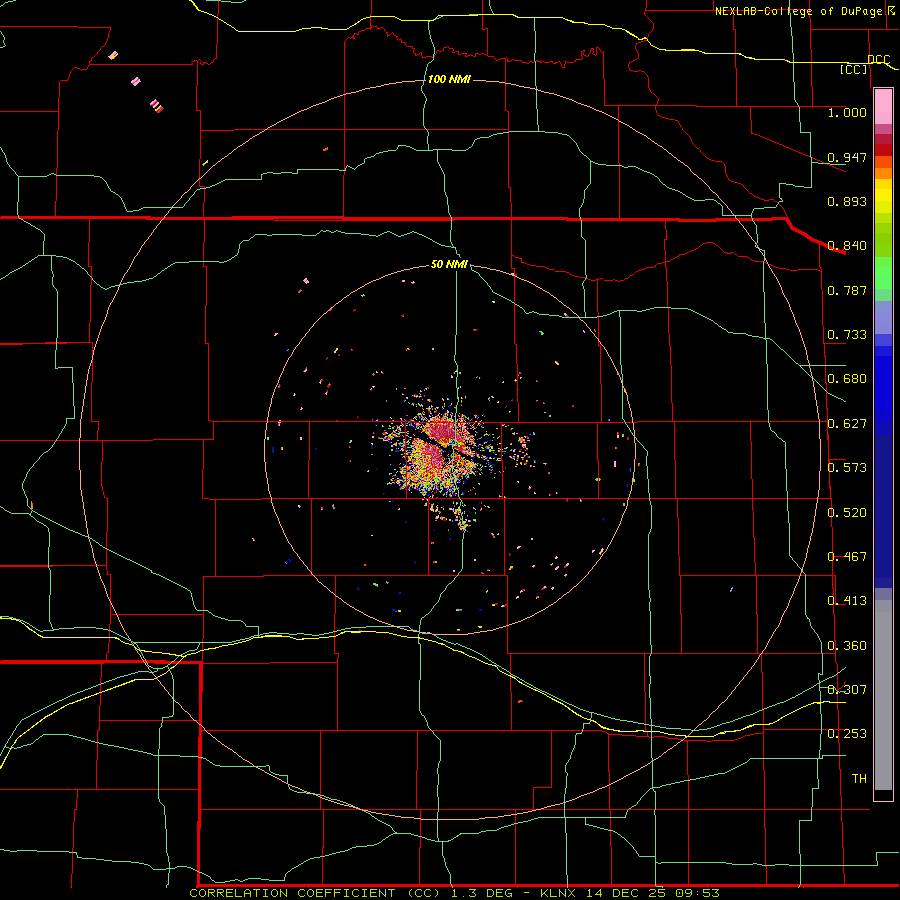The image size is (900, 900).
Task: Pick the light pink color at scale top
Action: point(883,106)
